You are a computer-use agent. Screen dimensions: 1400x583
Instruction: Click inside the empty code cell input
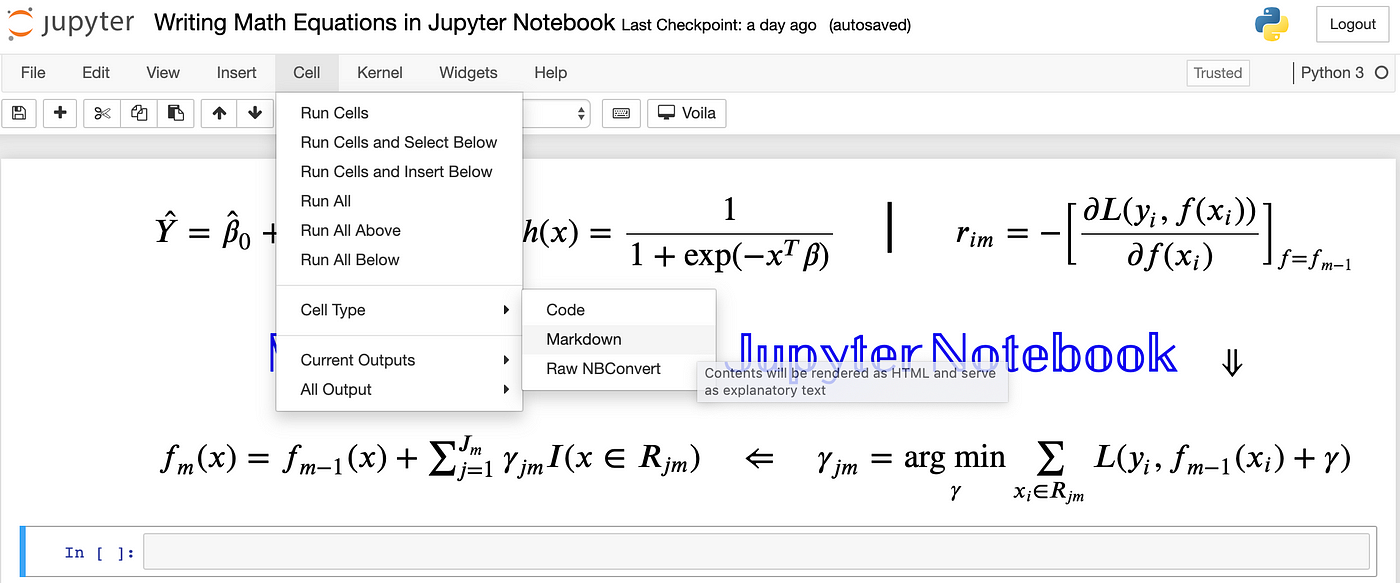[x=756, y=551]
